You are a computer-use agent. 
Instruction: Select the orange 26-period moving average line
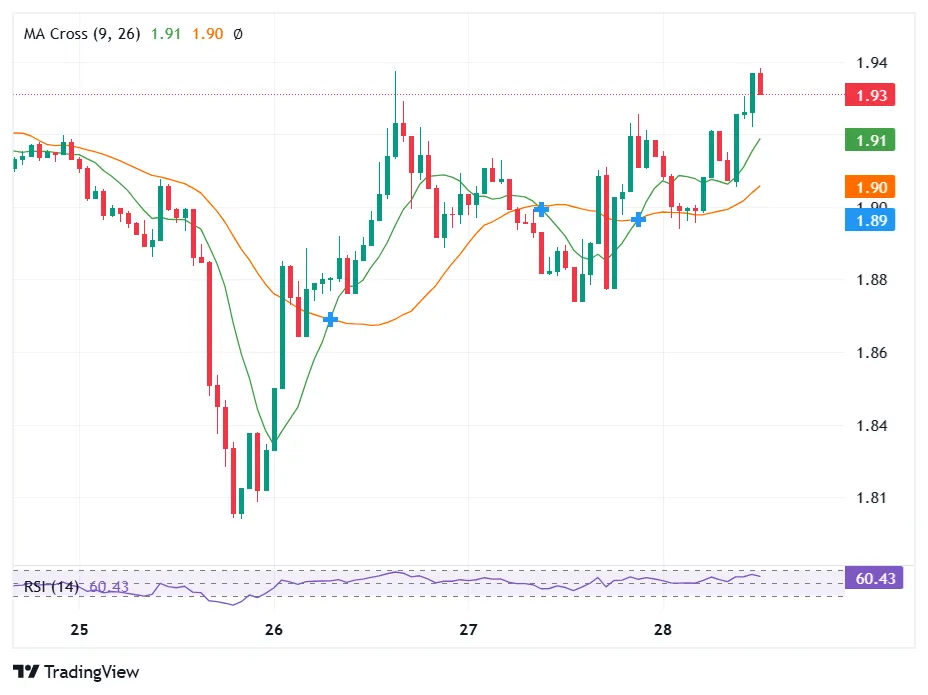[370, 325]
